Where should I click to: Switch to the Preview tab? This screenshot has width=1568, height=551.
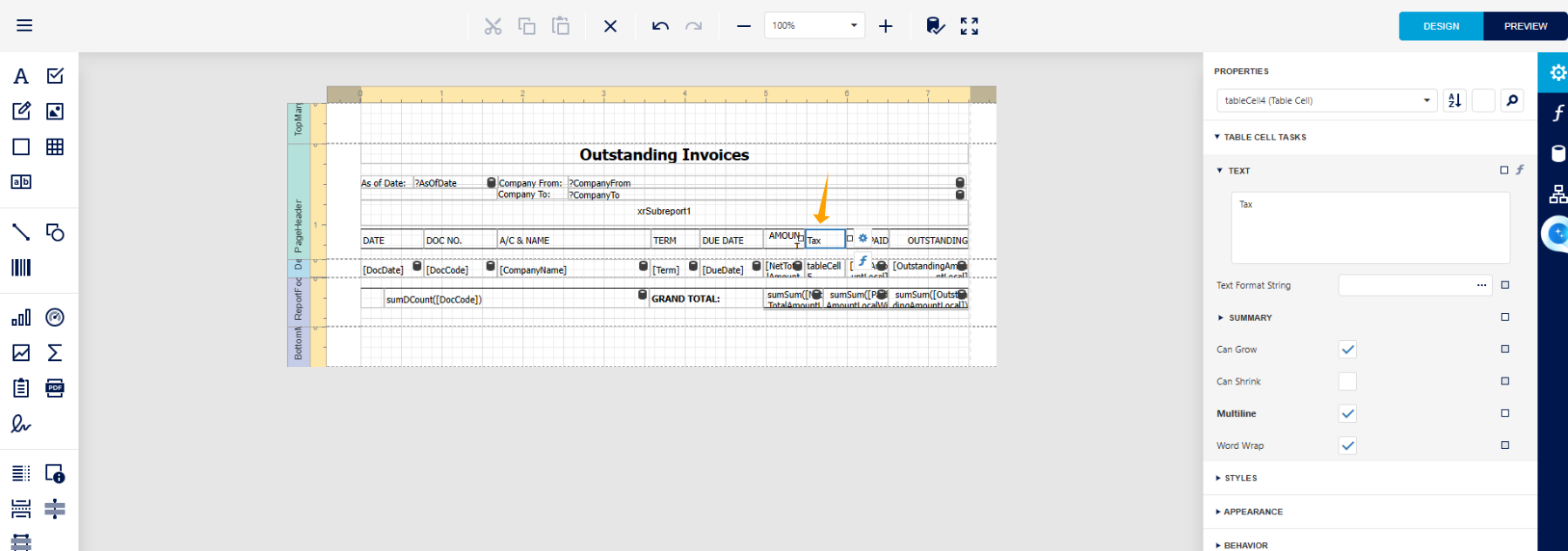[1525, 26]
